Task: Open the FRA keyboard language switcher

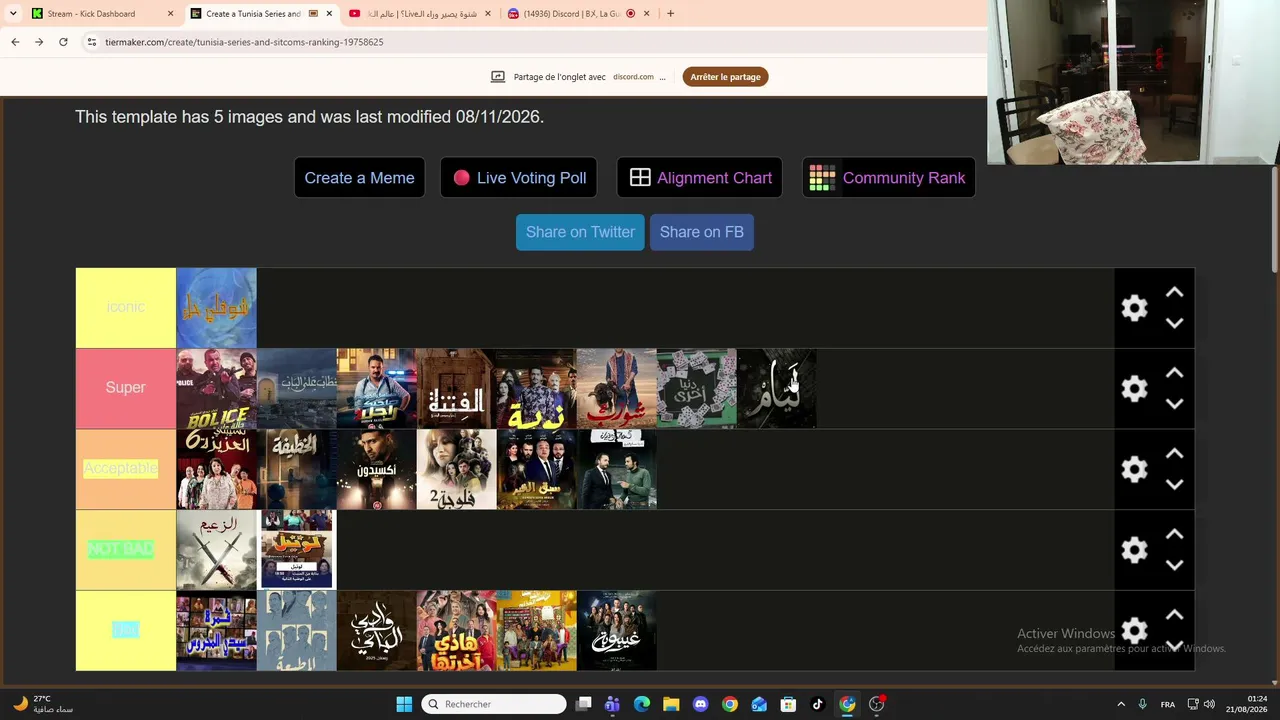Action: (1168, 704)
